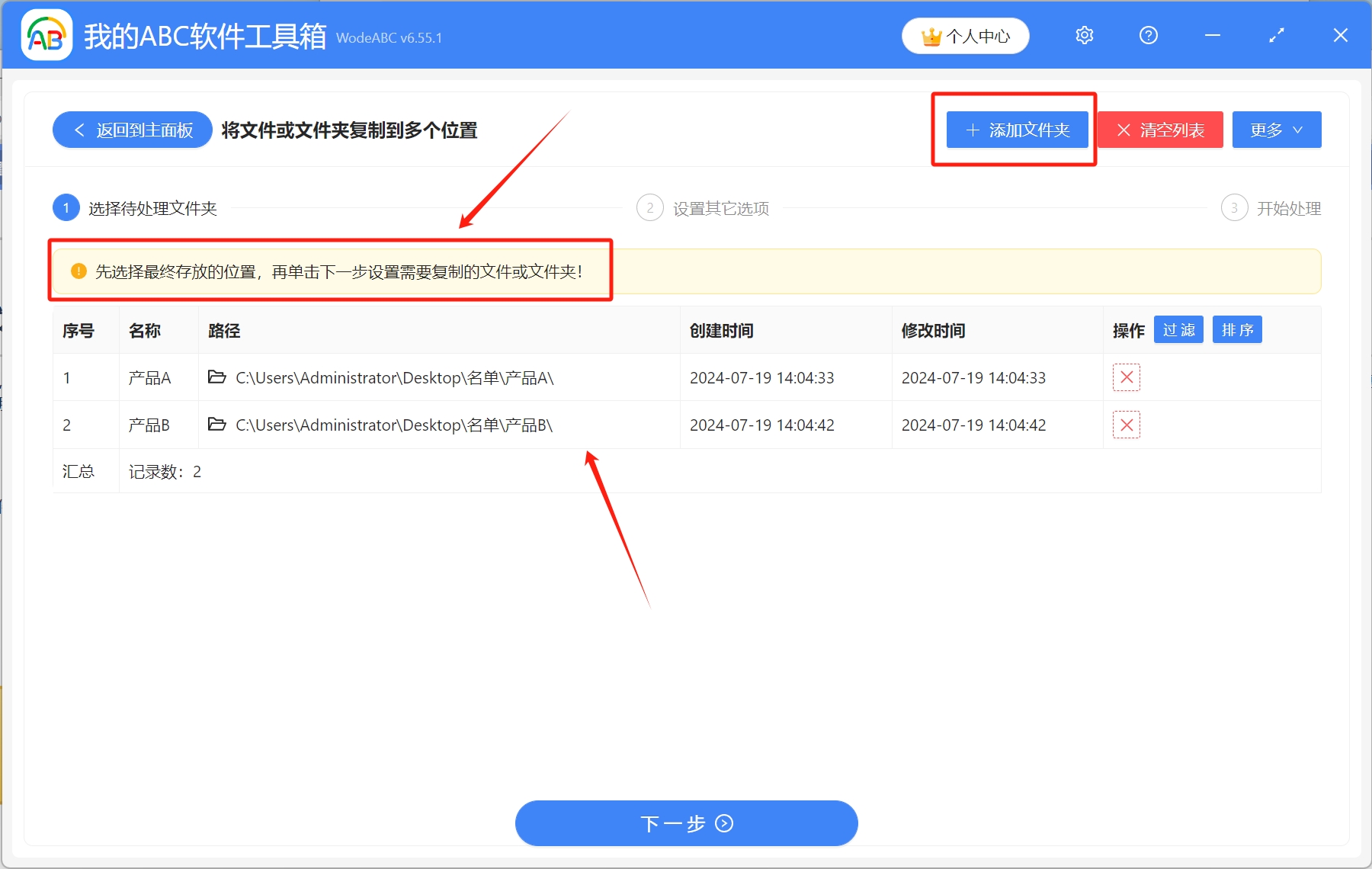Open the 排序 sorting option

click(x=1237, y=329)
